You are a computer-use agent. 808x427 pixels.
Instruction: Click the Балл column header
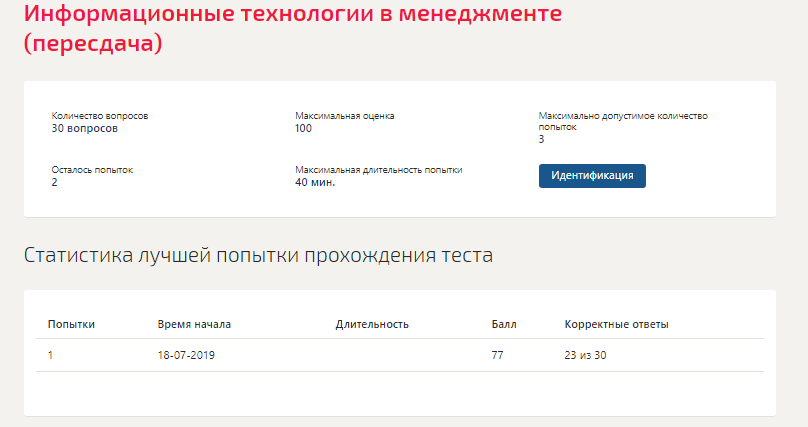click(x=504, y=324)
